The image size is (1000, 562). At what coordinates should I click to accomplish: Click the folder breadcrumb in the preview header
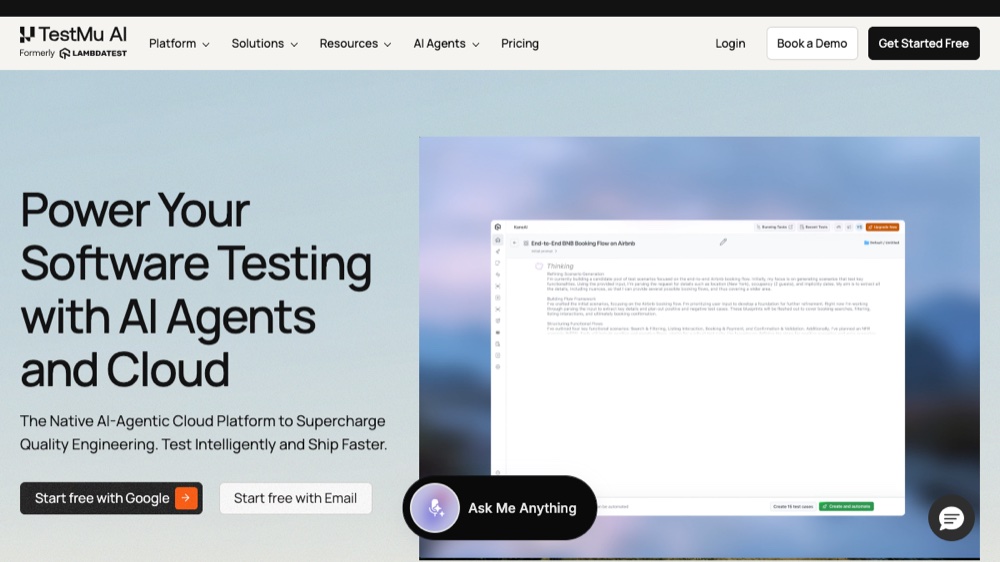click(881, 242)
